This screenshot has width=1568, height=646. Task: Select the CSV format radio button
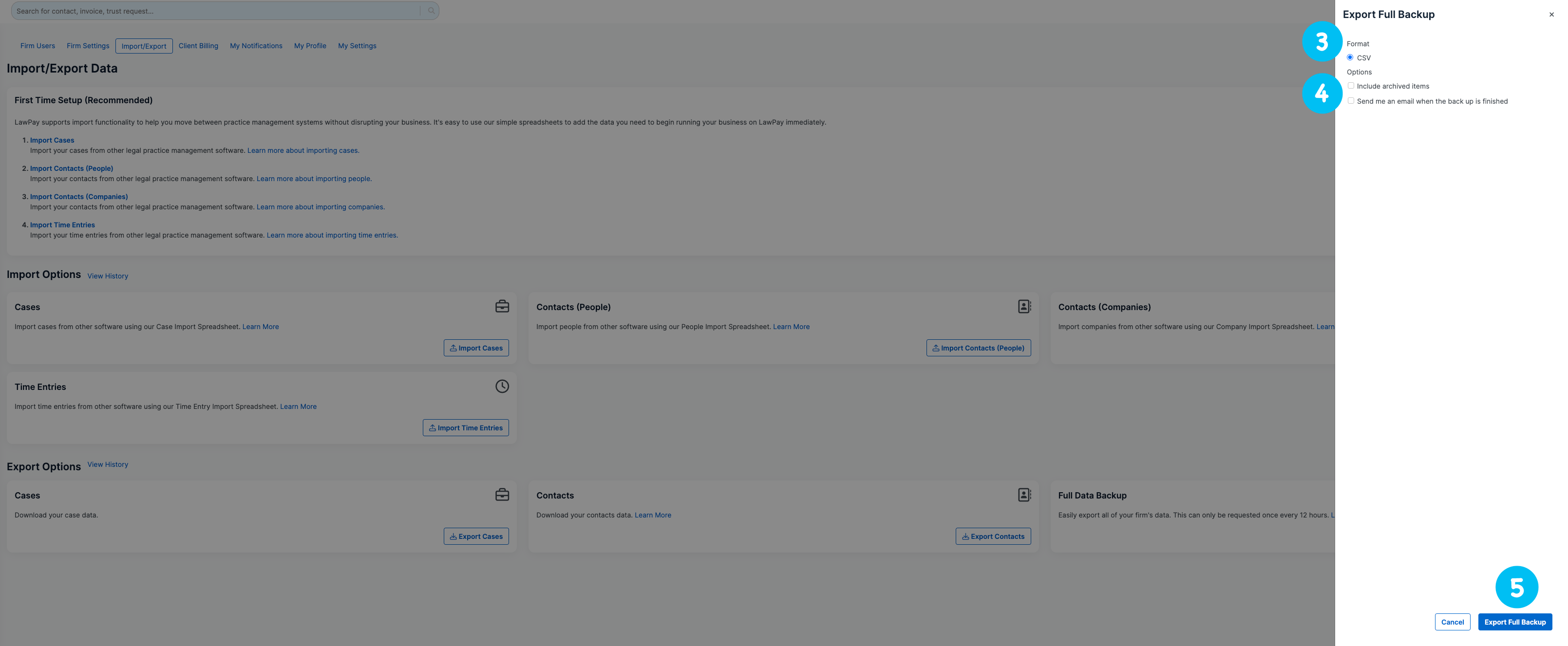pos(1350,58)
